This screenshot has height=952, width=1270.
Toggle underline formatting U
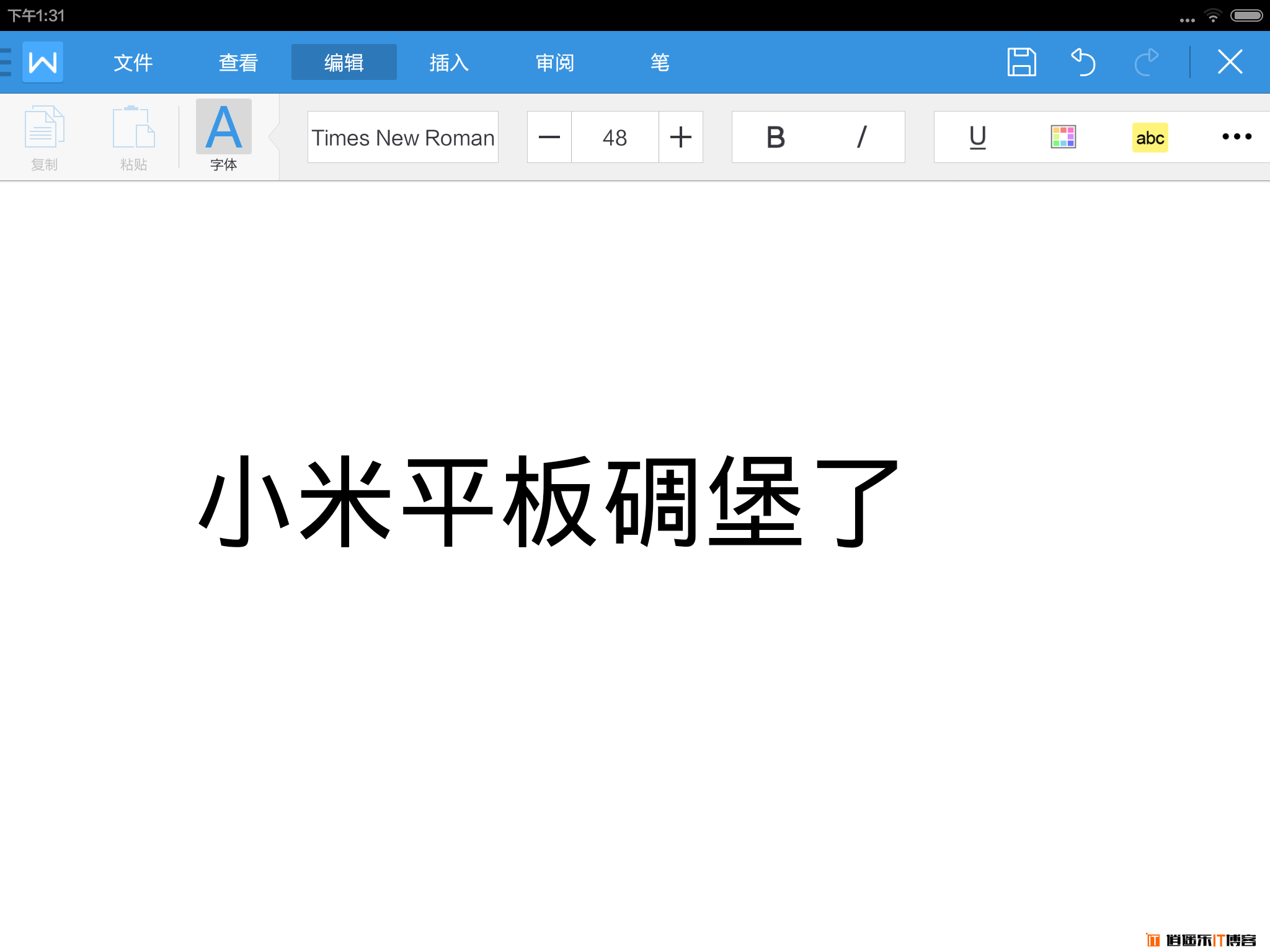(978, 137)
